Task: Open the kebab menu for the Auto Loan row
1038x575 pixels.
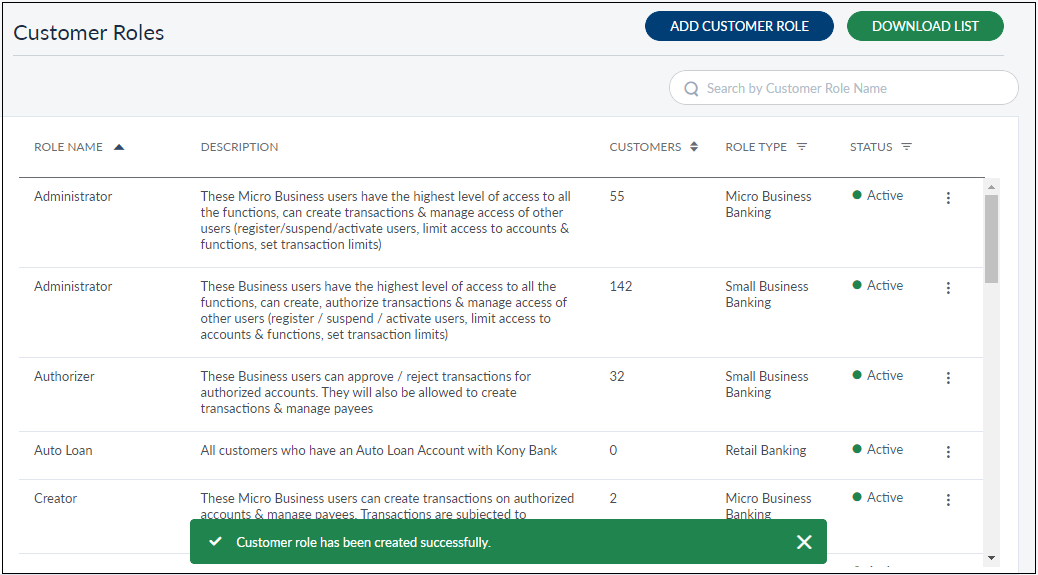Action: click(948, 452)
